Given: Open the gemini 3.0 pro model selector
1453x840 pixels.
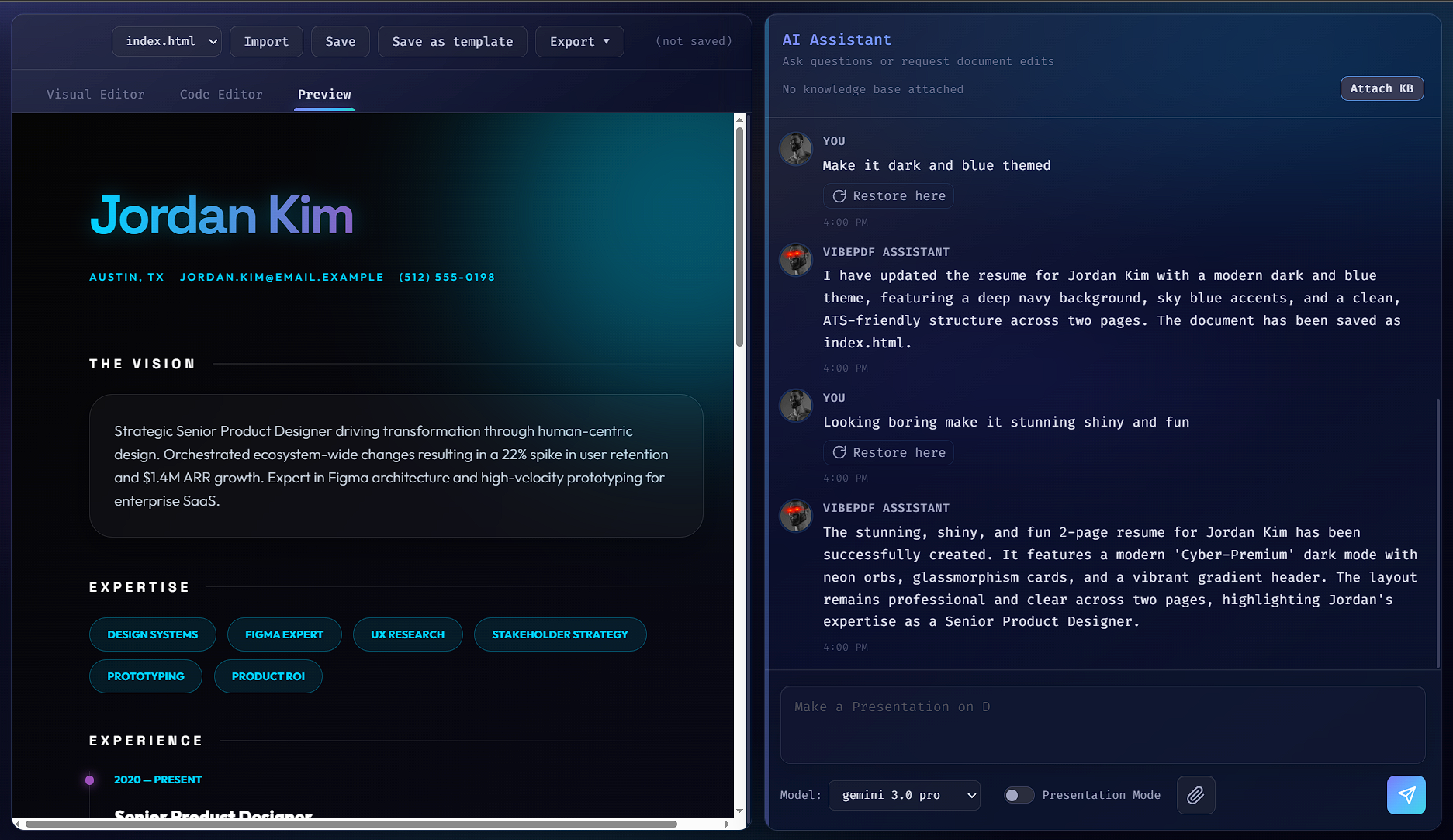Looking at the screenshot, I should coord(905,795).
